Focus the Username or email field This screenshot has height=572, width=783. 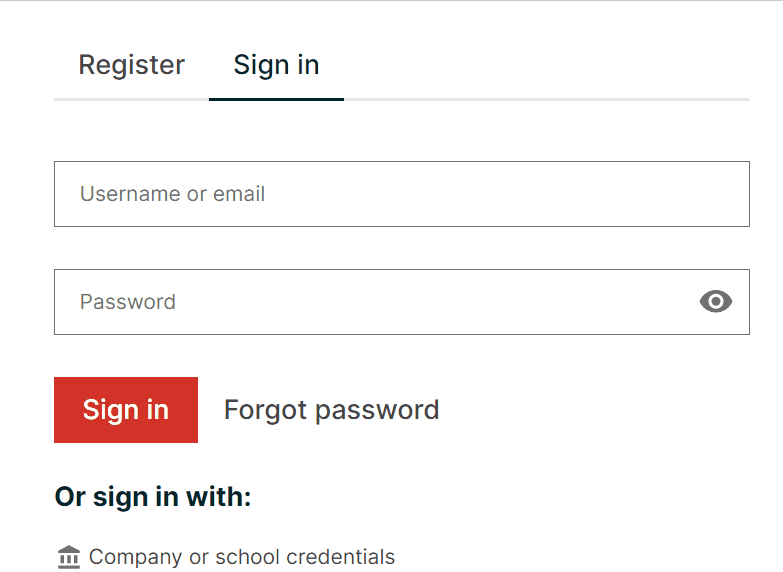coord(401,194)
